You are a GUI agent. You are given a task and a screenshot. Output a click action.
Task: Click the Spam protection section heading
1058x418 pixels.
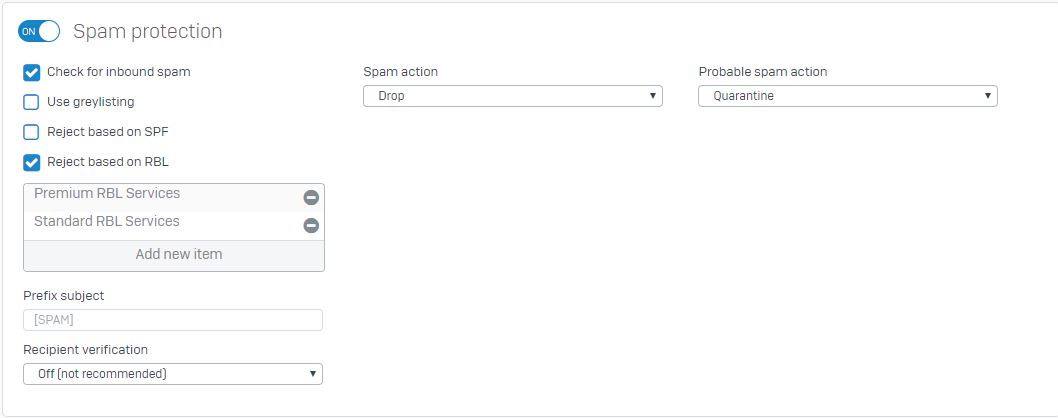pyautogui.click(x=148, y=31)
